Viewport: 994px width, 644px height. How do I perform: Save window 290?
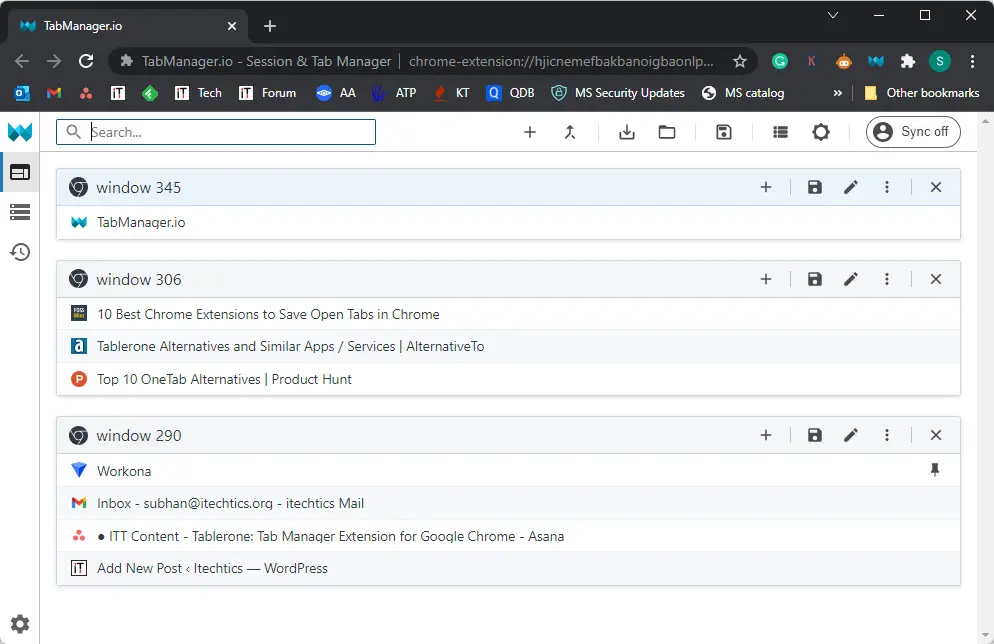click(815, 435)
